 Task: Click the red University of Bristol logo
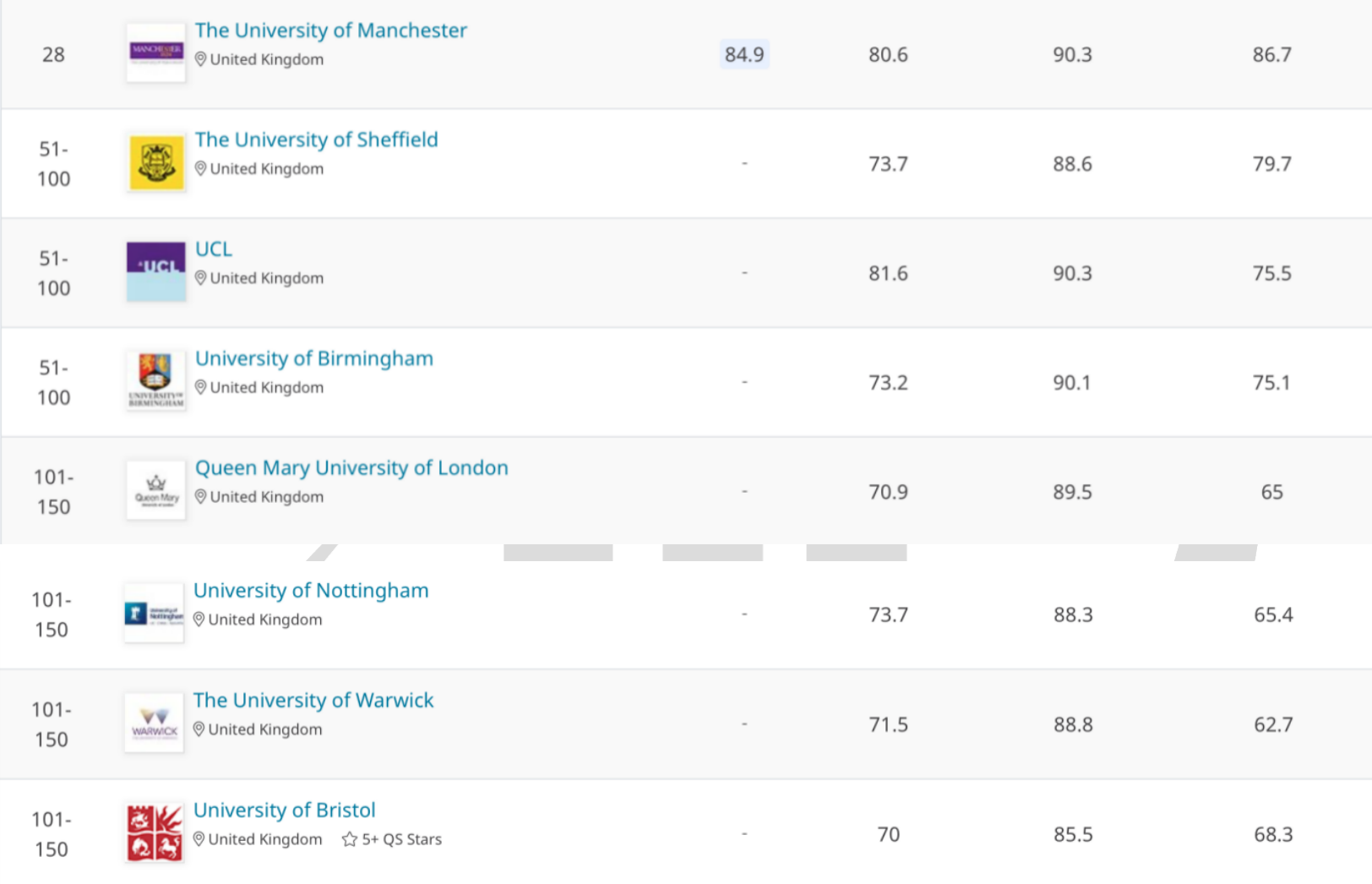click(x=154, y=832)
